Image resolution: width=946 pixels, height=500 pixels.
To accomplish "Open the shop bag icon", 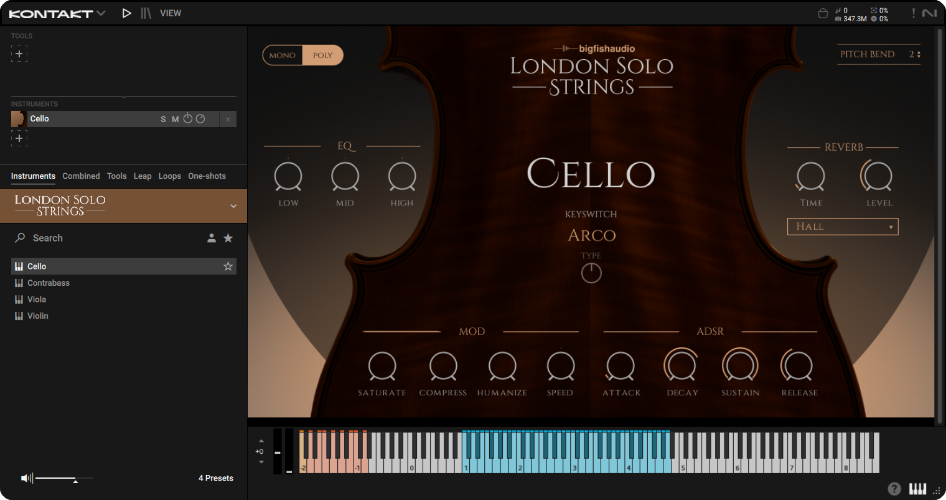I will coord(823,13).
